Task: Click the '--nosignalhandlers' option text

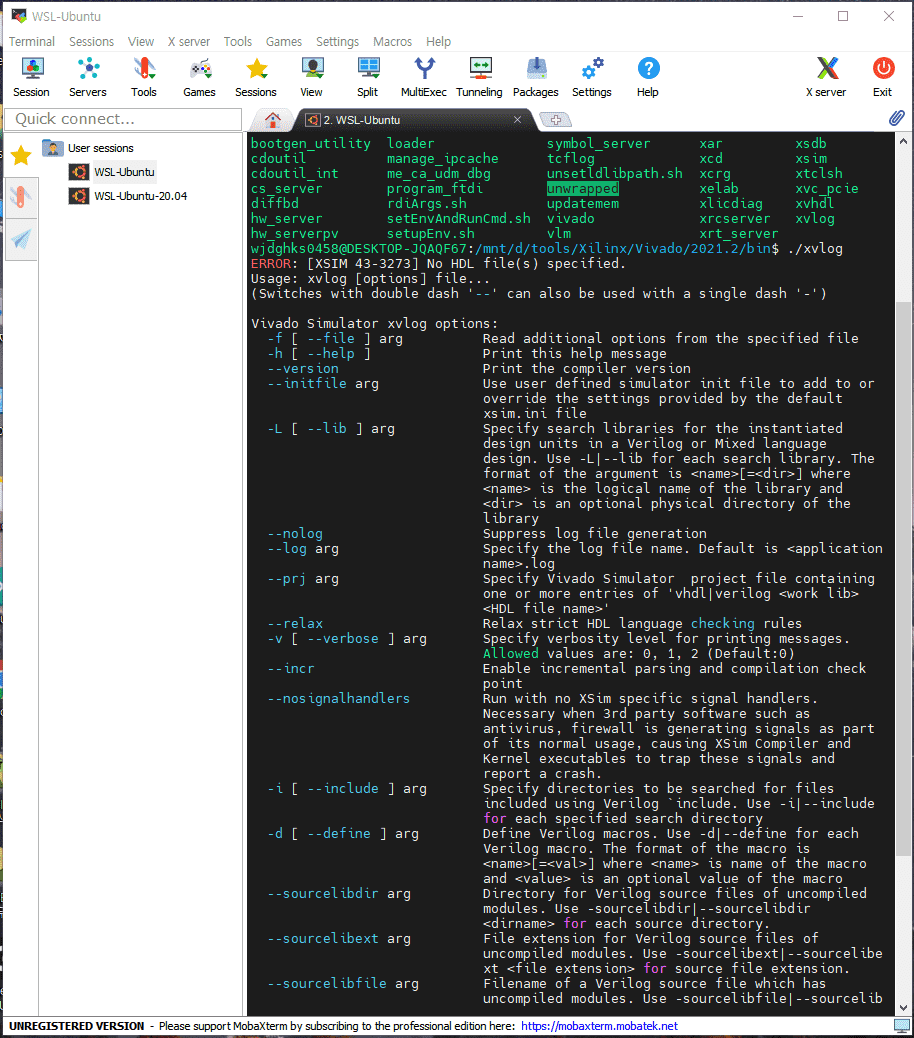Action: coord(338,698)
